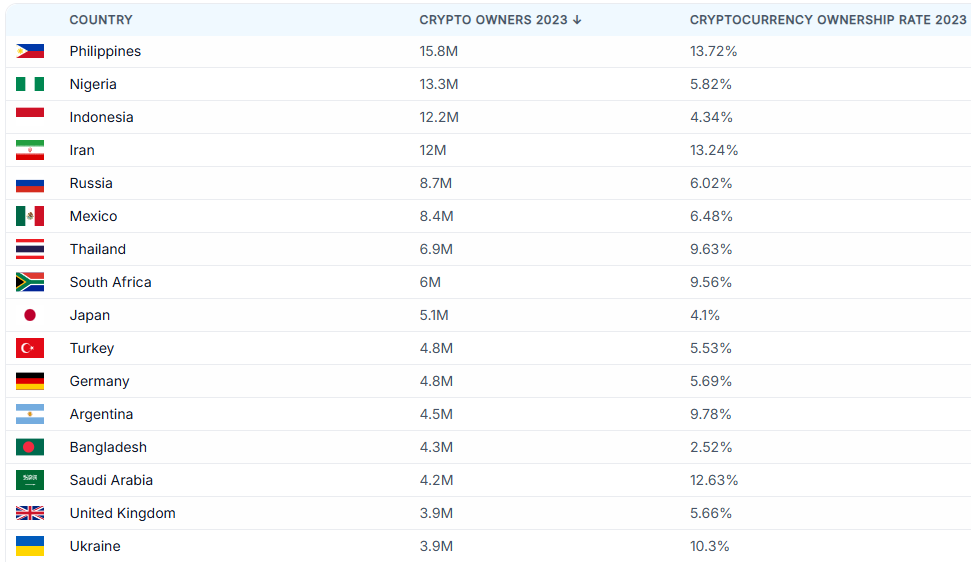Image resolution: width=971 pixels, height=562 pixels.
Task: Click the Turkey flag icon
Action: coord(30,348)
